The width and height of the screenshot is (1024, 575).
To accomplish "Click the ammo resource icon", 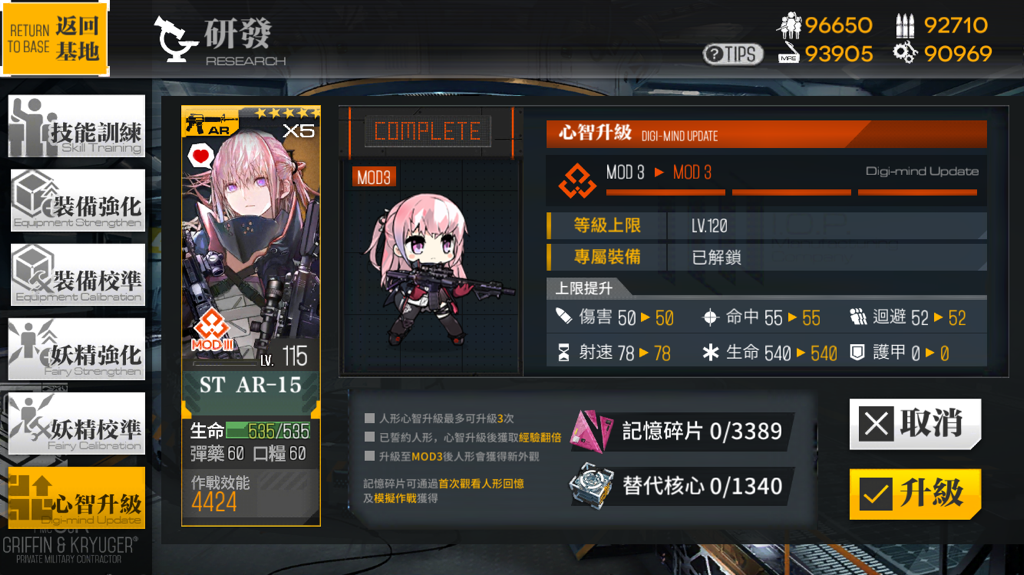I will (904, 26).
